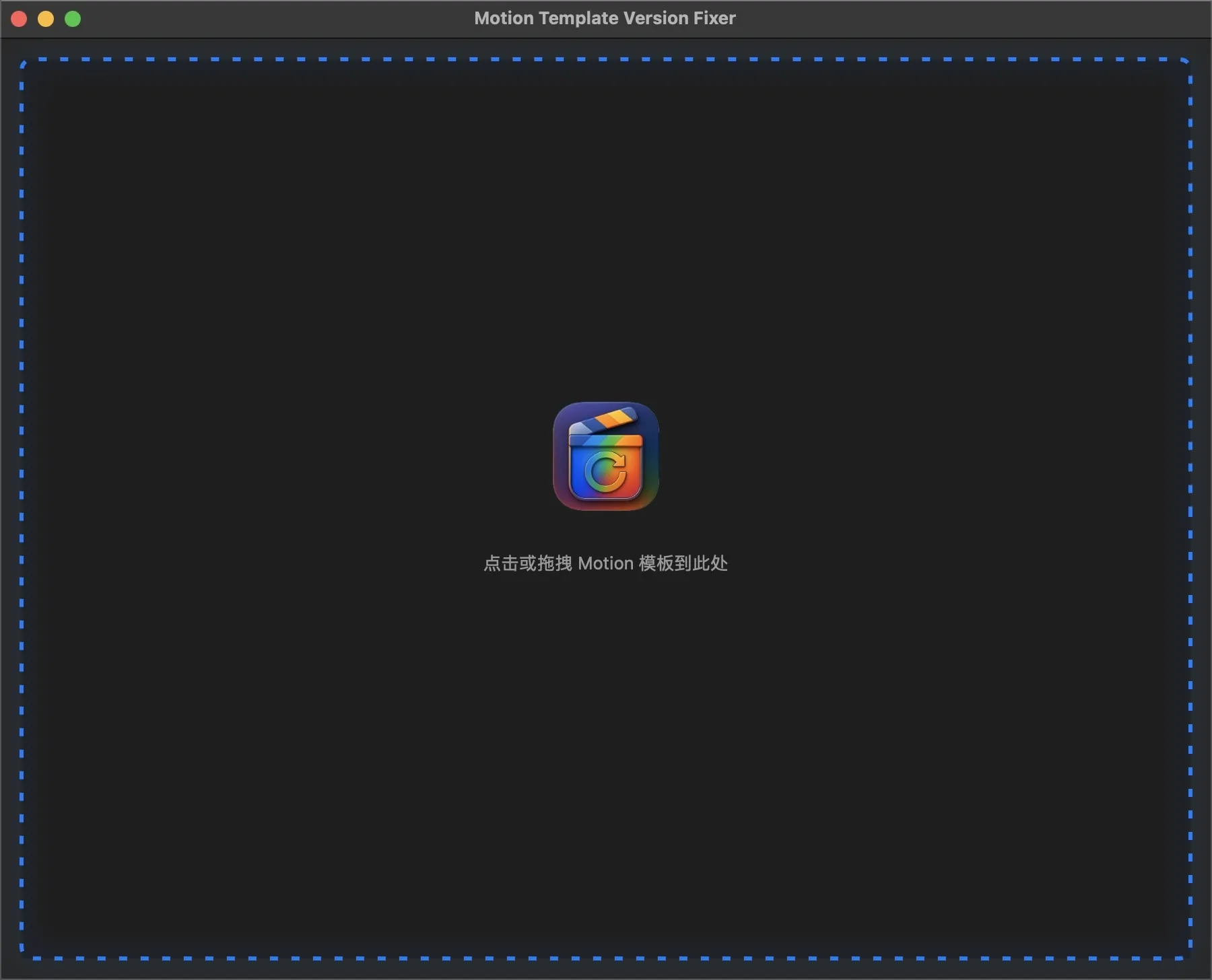
Task: Click the top-left corner of the dashed border
Action: click(x=24, y=62)
